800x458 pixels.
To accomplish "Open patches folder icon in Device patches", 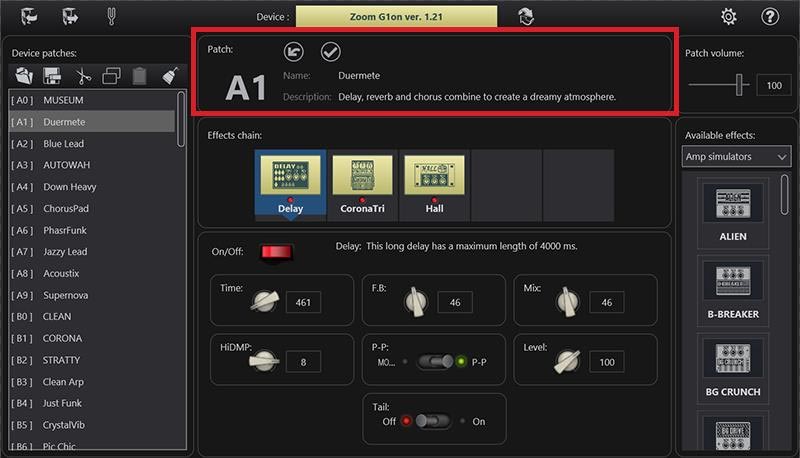I will 25,75.
